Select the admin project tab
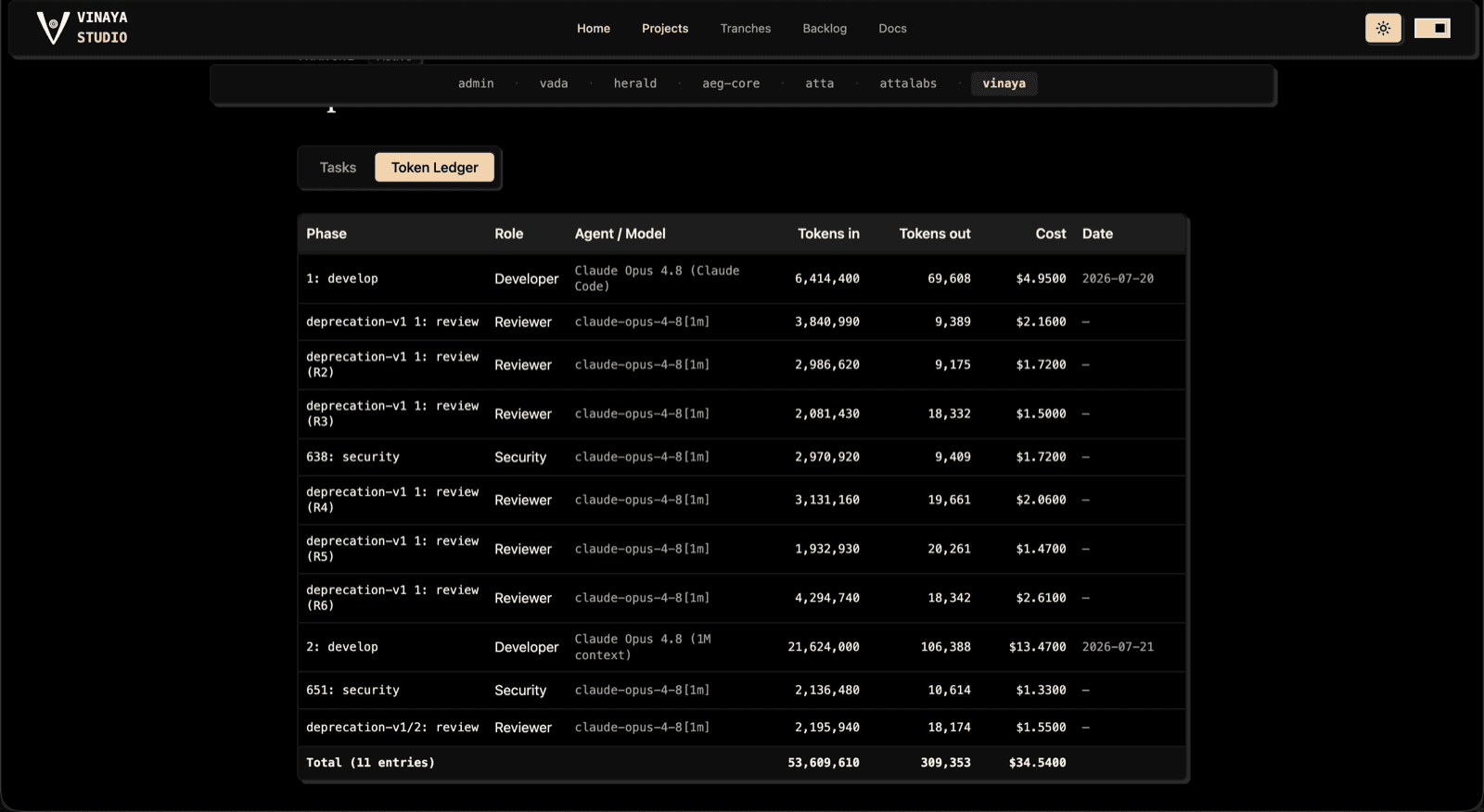Viewport: 1484px width, 812px height. click(476, 83)
